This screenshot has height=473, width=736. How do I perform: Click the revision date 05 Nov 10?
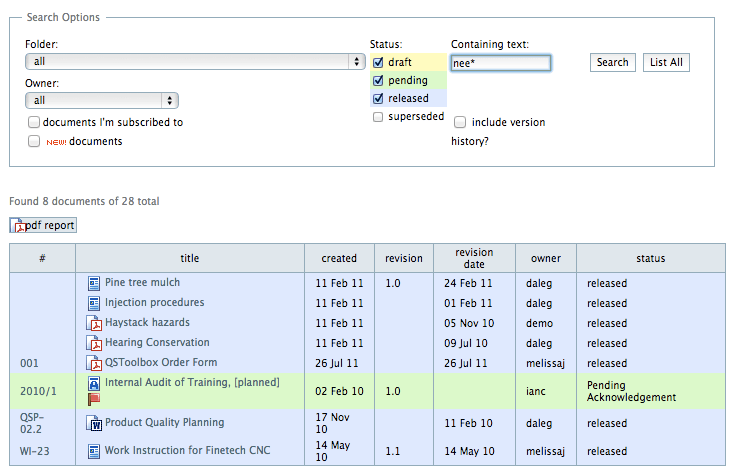(469, 323)
